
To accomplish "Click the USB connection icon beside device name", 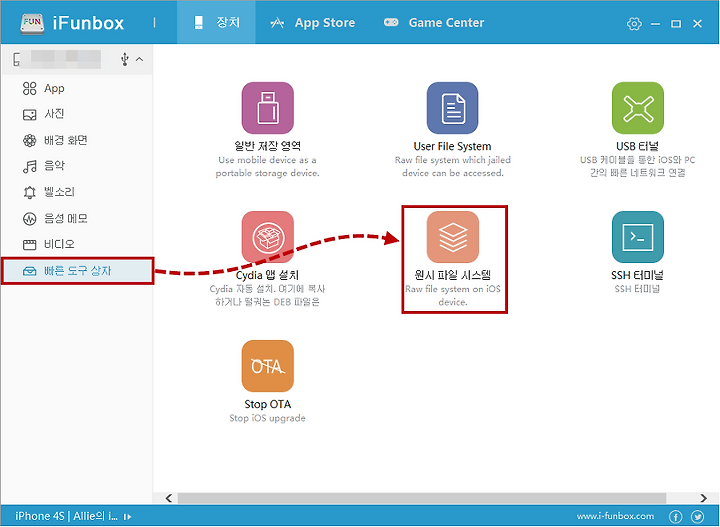I will 124,59.
